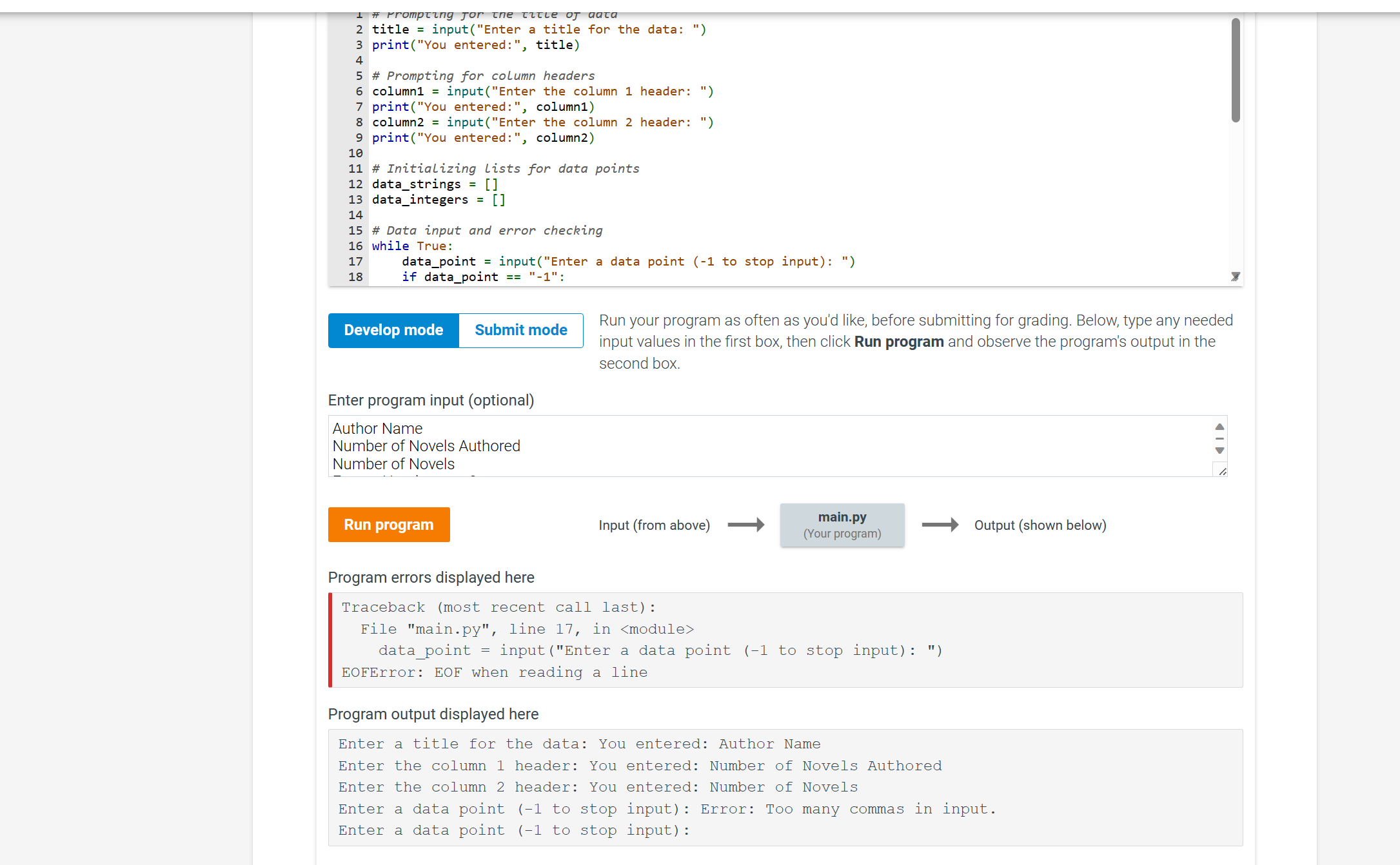The width and height of the screenshot is (1400, 865).
Task: Click the Author Name line in the input box
Action: pos(377,428)
